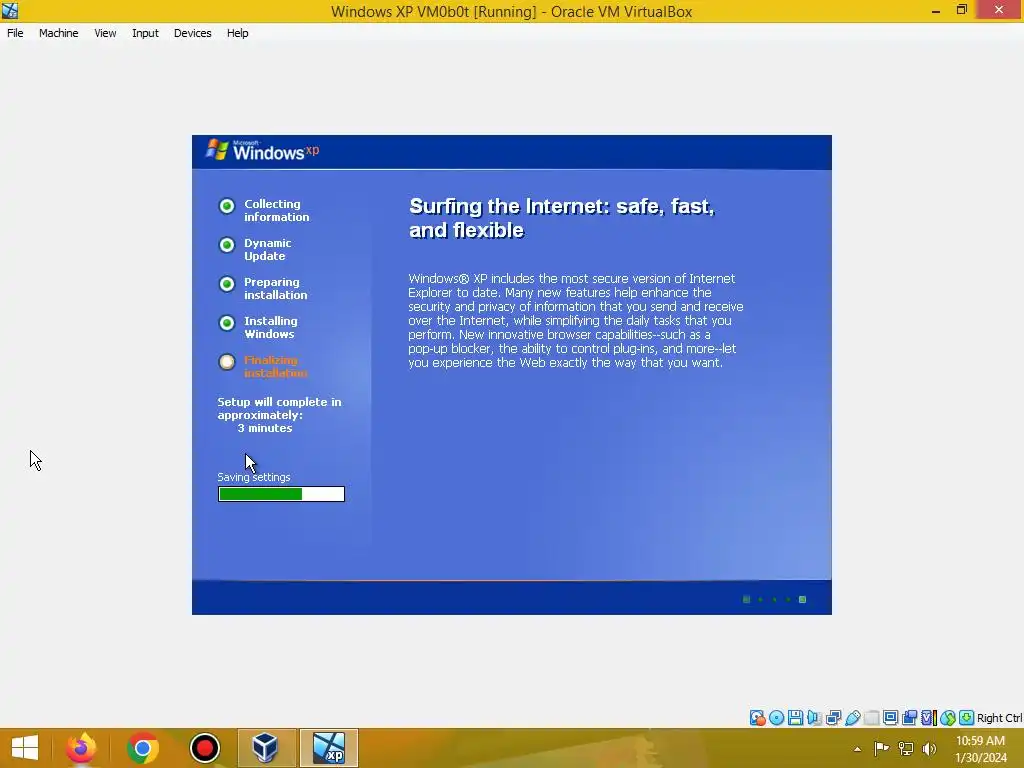Screen dimensions: 1024x768
Task: Click the mouse integration status icon
Action: coord(948,718)
